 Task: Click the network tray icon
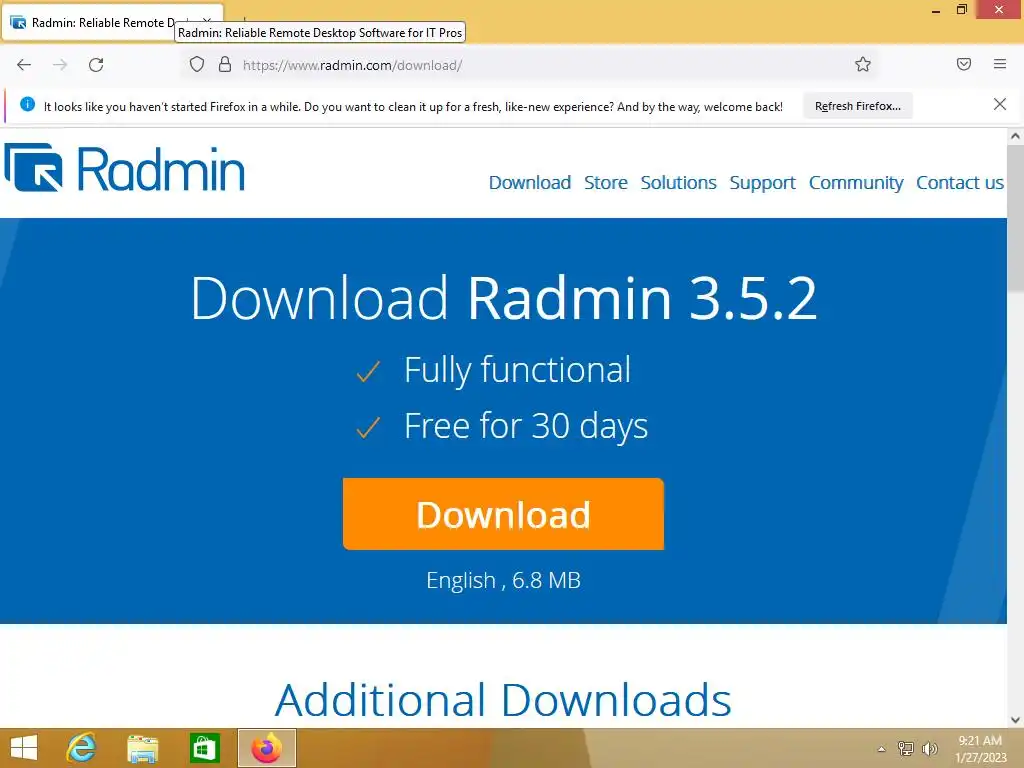coord(905,748)
